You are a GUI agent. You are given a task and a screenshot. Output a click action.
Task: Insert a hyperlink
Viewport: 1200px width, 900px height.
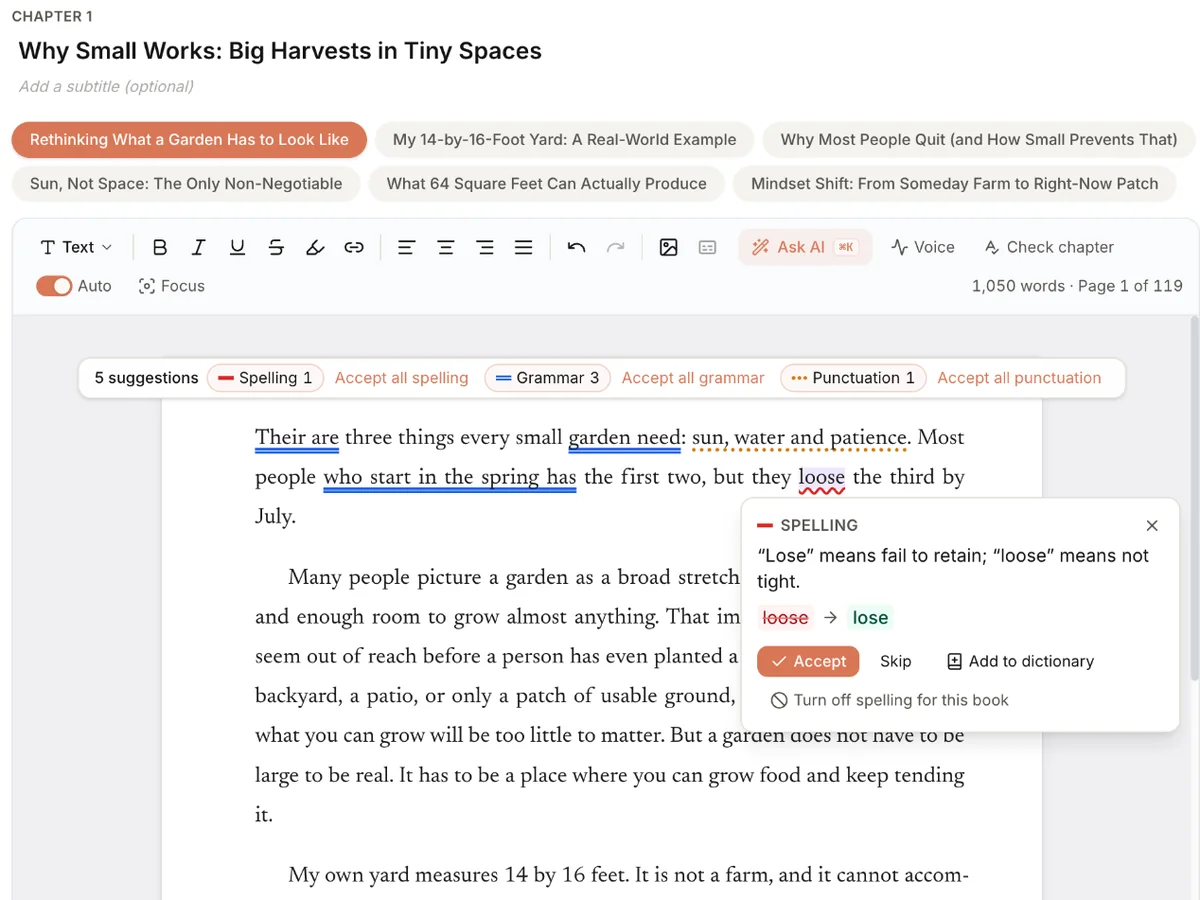[354, 247]
